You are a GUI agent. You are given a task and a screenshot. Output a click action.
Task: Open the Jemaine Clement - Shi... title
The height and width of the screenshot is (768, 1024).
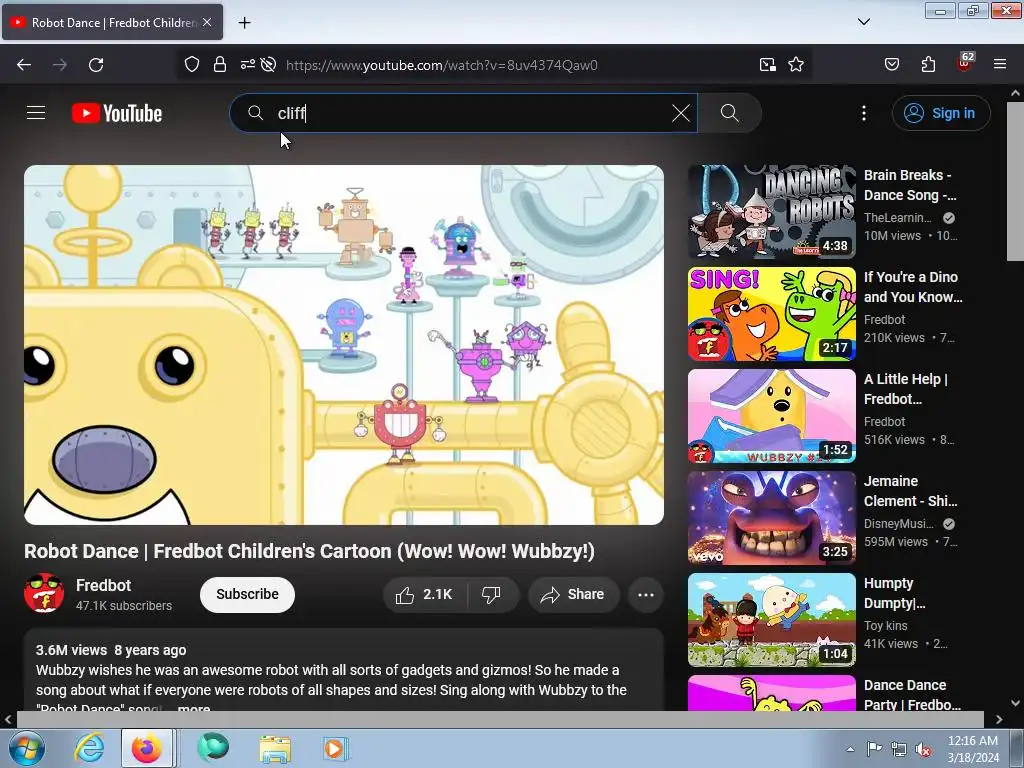click(x=910, y=490)
